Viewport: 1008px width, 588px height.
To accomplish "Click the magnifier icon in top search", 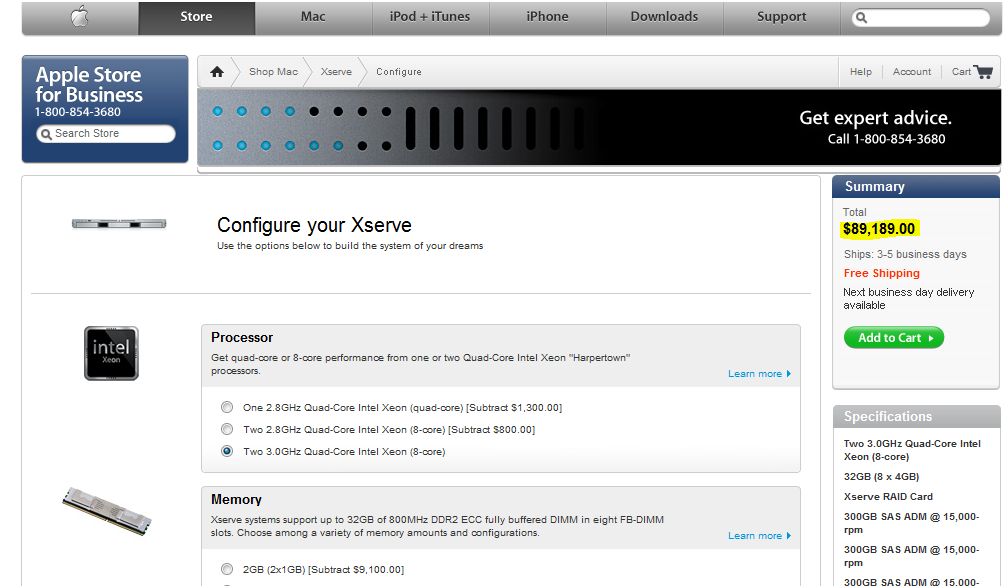I will 861,18.
